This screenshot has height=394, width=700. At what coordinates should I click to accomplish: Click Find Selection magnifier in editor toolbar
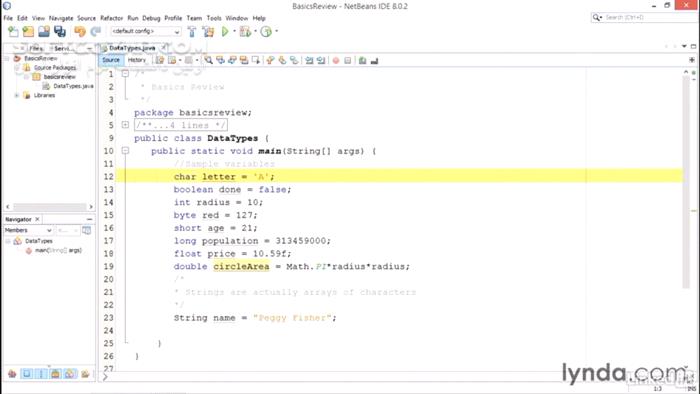(x=208, y=60)
